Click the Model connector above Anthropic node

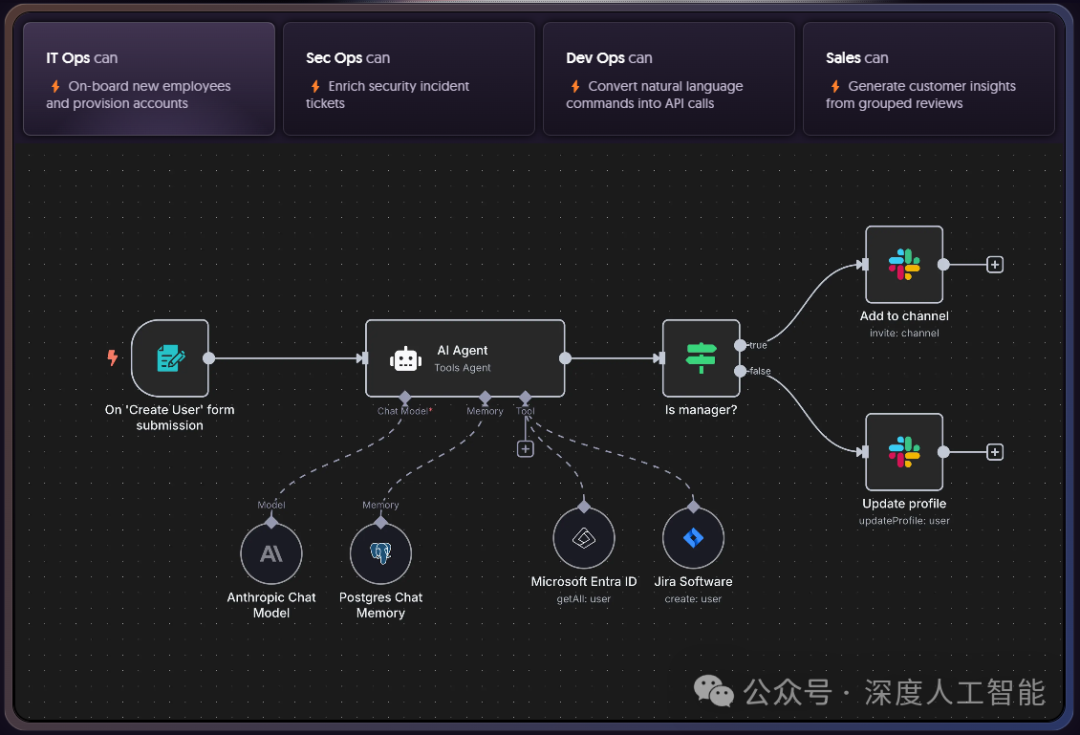[x=271, y=522]
